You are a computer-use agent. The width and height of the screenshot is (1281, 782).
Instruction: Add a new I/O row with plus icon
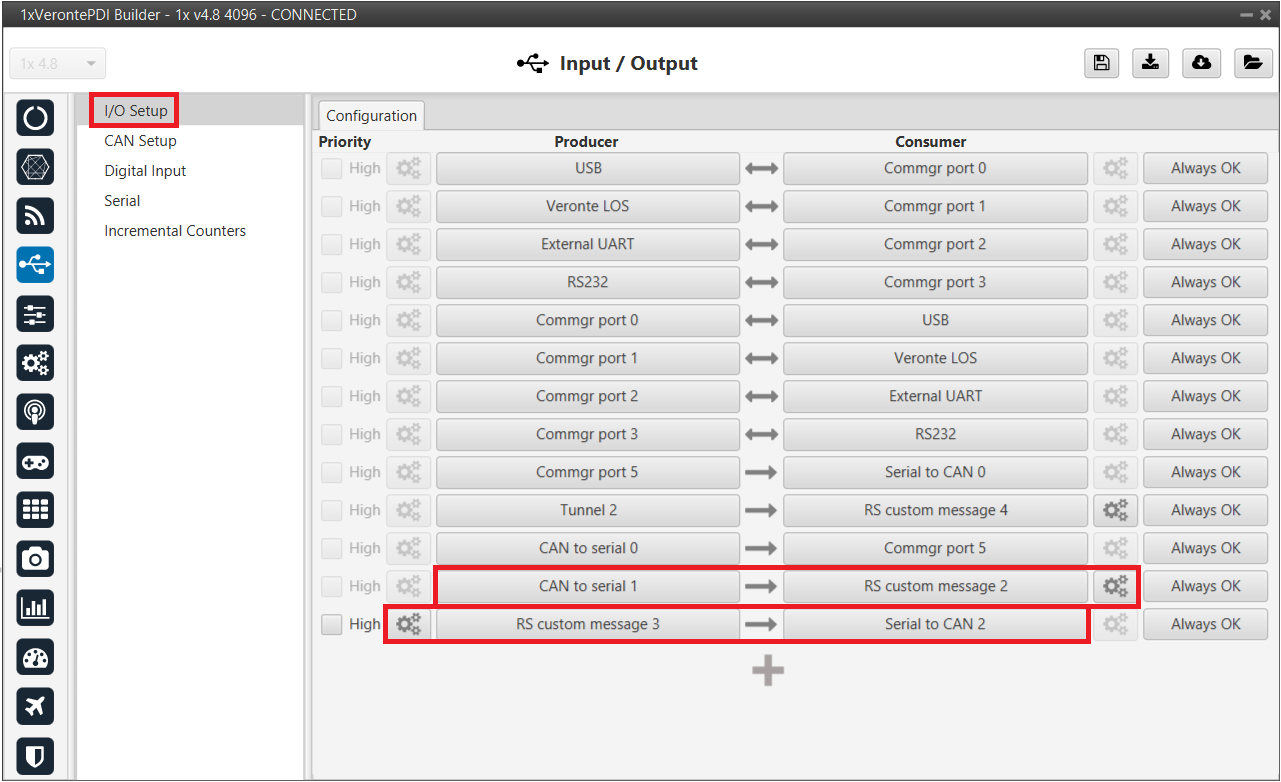pos(767,672)
